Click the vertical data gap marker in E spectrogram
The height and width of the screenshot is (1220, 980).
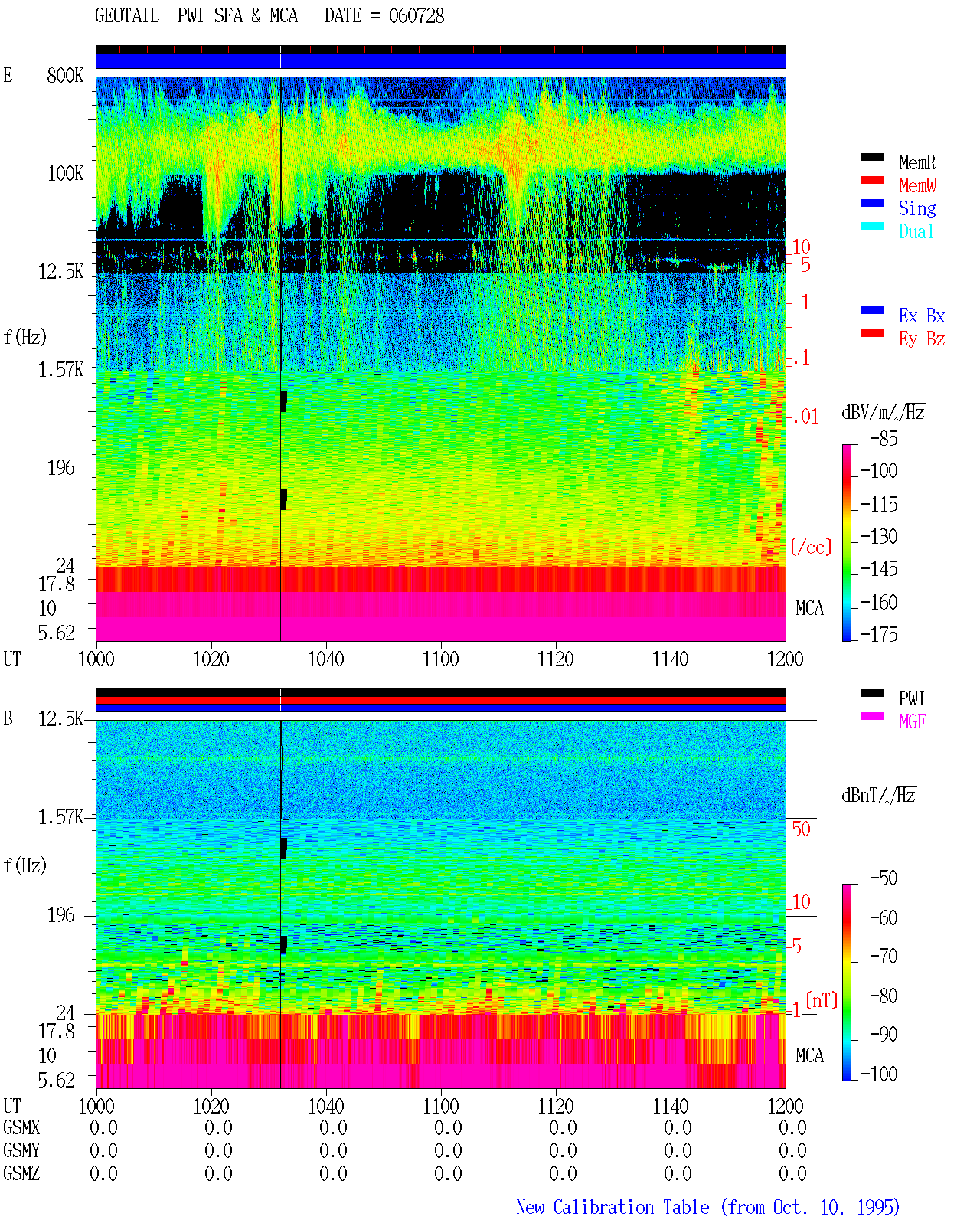[281, 358]
